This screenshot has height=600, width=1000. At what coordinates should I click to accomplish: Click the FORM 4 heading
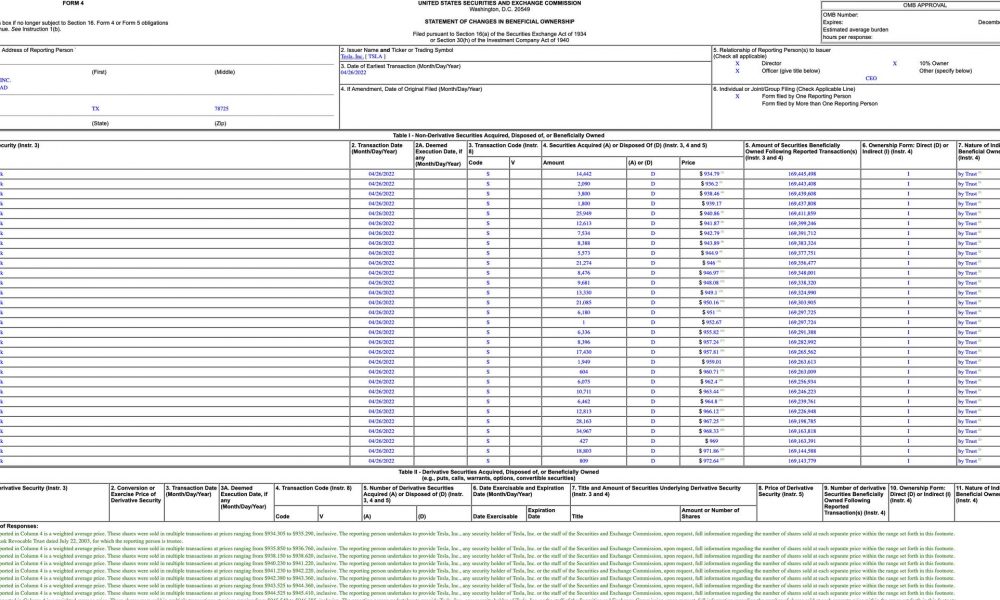(73, 3)
